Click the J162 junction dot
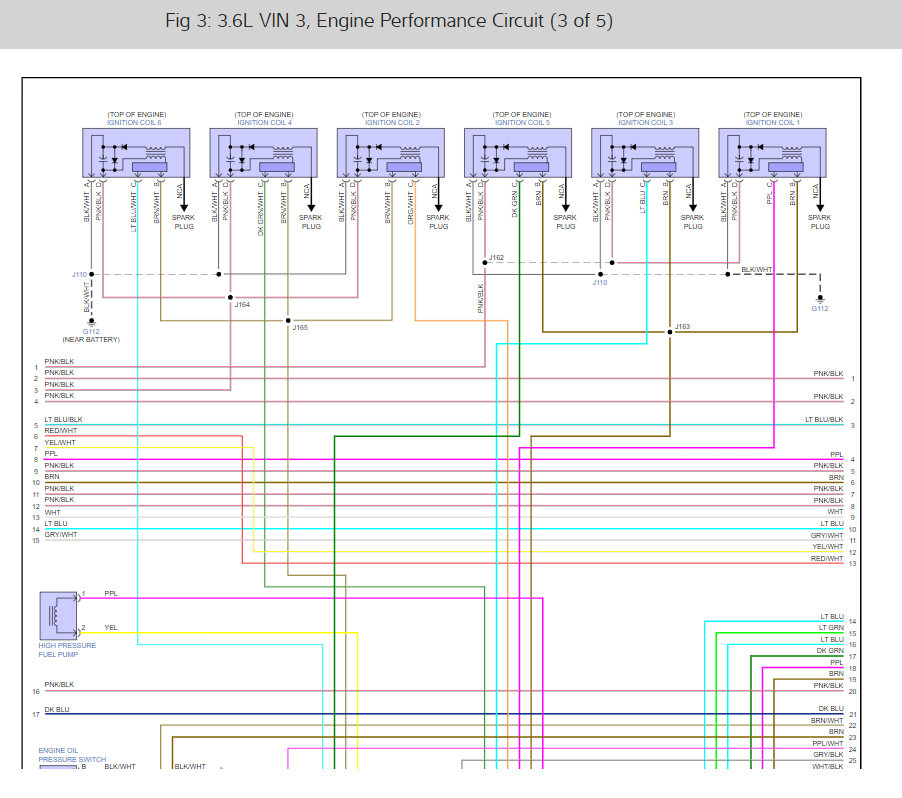The image size is (902, 798). click(x=485, y=262)
